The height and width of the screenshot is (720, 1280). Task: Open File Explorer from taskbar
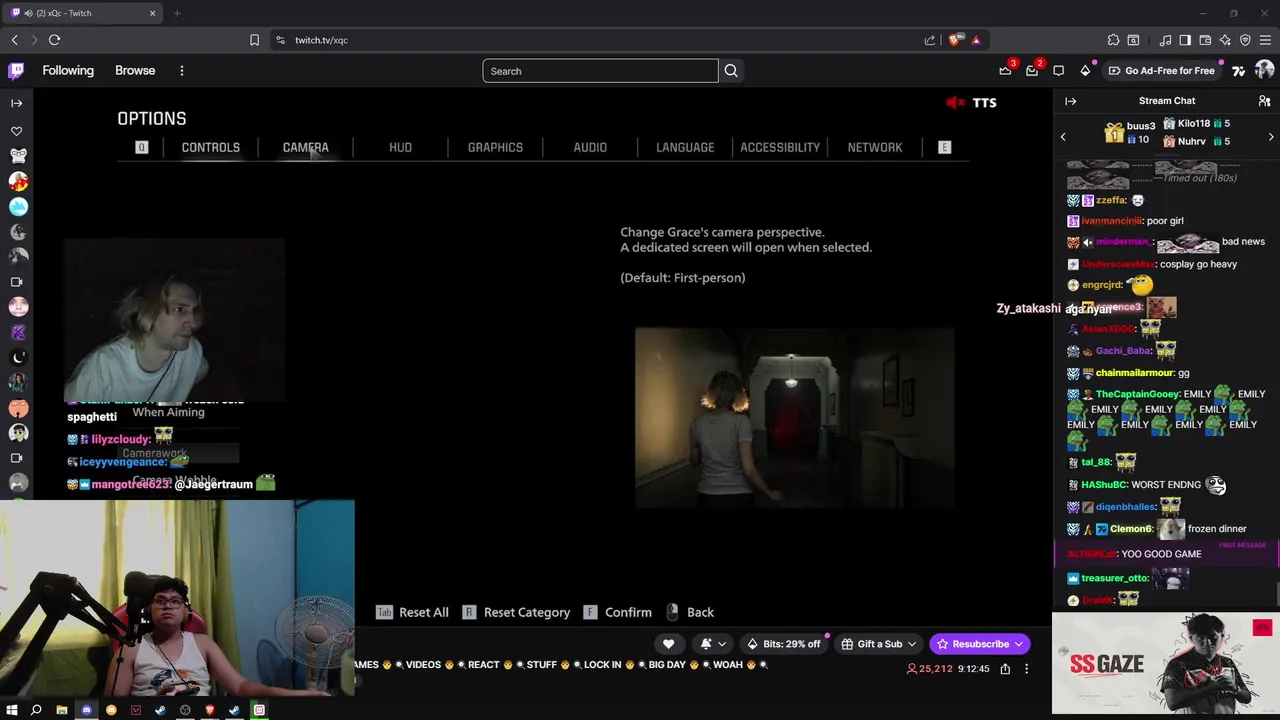(x=61, y=710)
